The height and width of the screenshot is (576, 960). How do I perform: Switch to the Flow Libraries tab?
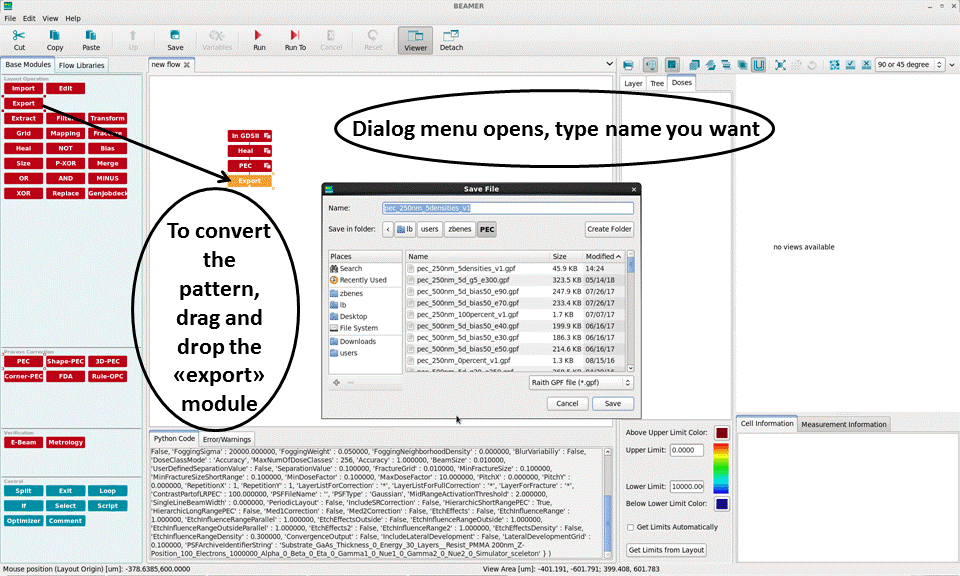81,65
